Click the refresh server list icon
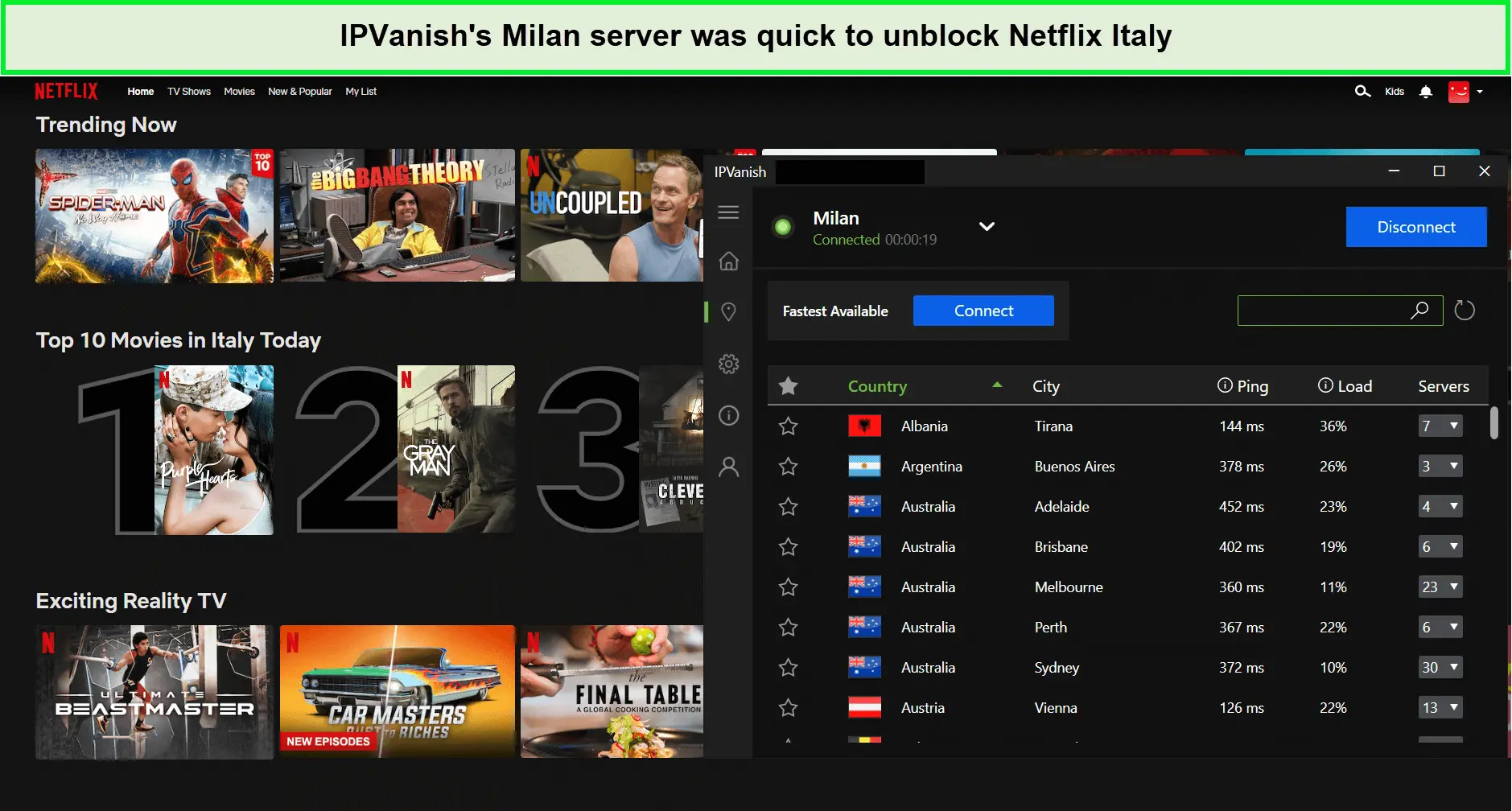1512x811 pixels. pos(1465,311)
